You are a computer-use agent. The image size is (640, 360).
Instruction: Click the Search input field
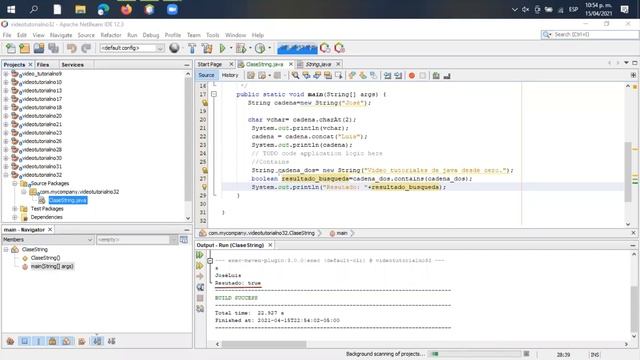[x=590, y=35]
